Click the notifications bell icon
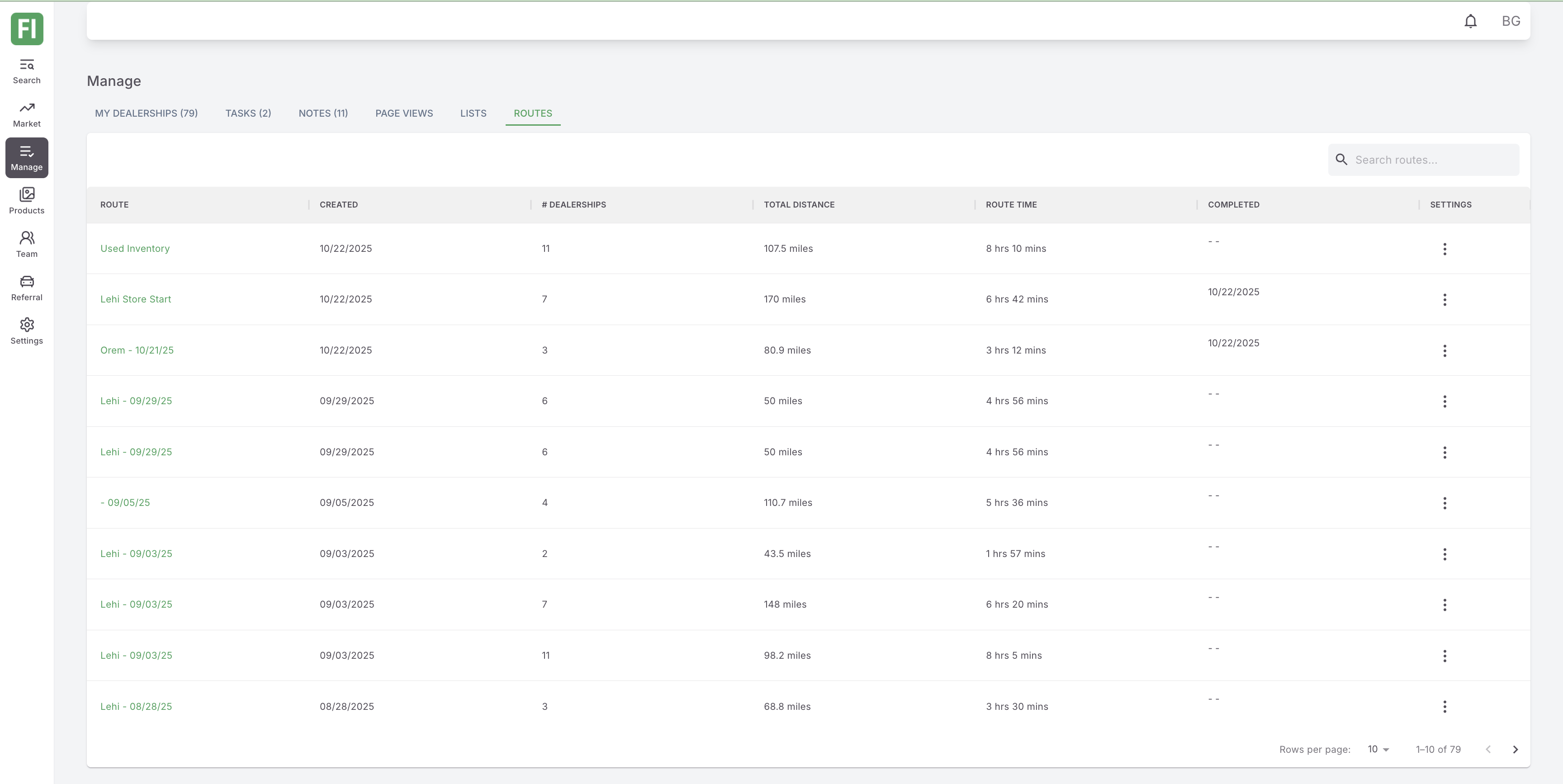1563x784 pixels. point(1470,21)
